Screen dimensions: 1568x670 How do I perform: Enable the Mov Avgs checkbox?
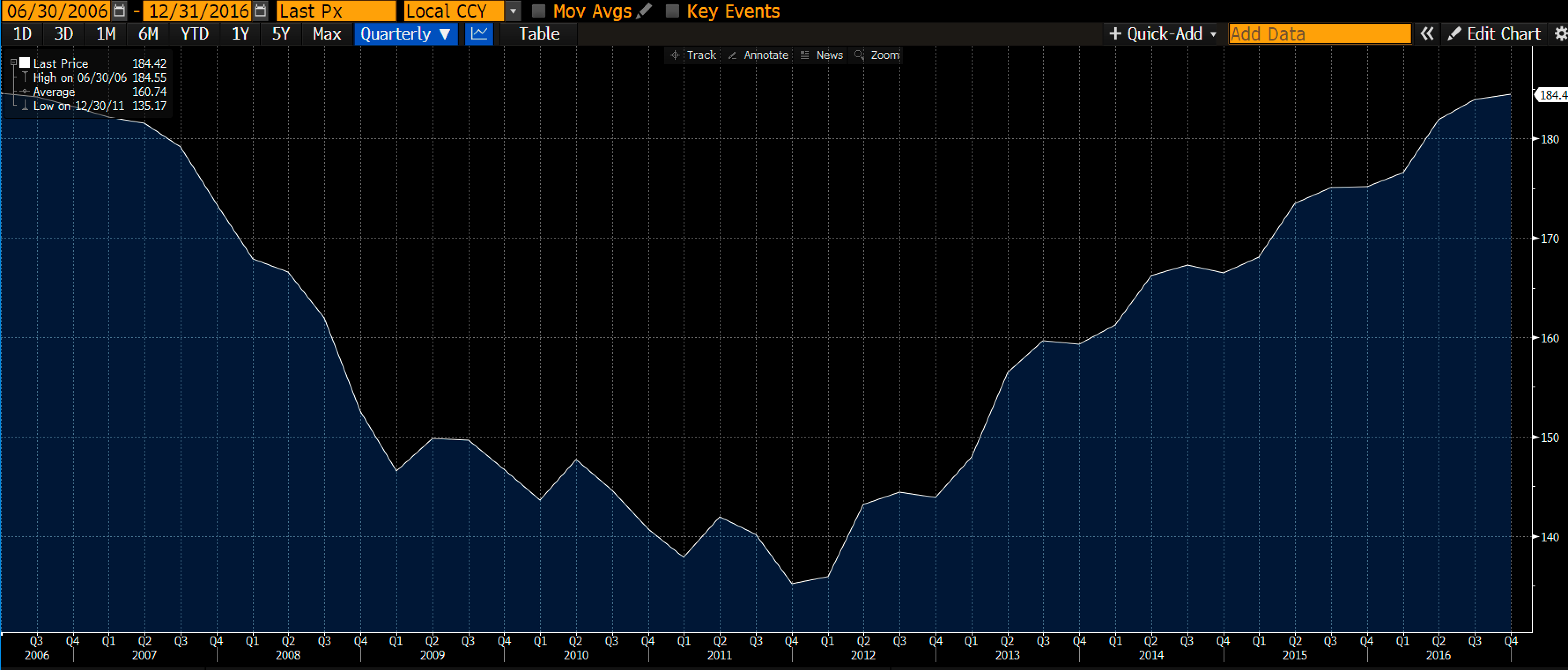pos(539,11)
